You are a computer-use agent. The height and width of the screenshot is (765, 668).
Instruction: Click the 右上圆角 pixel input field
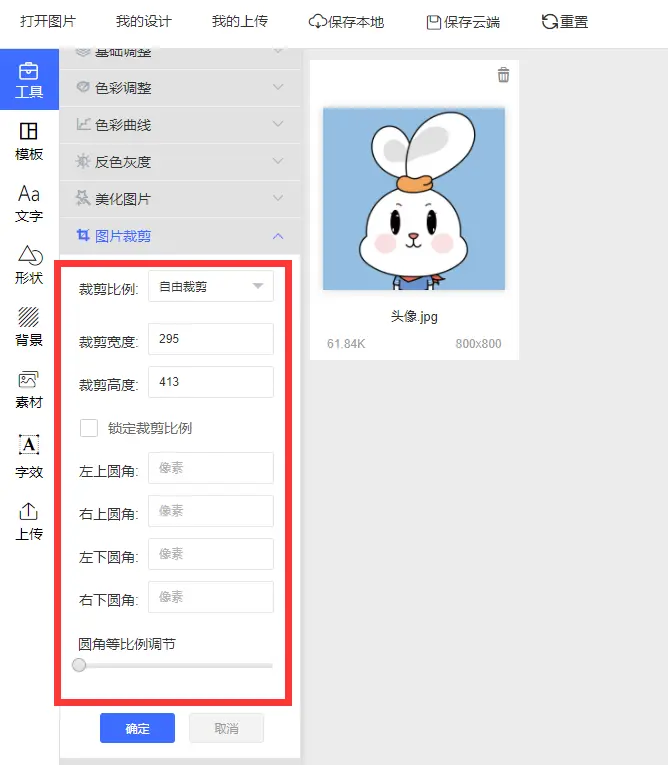(211, 511)
